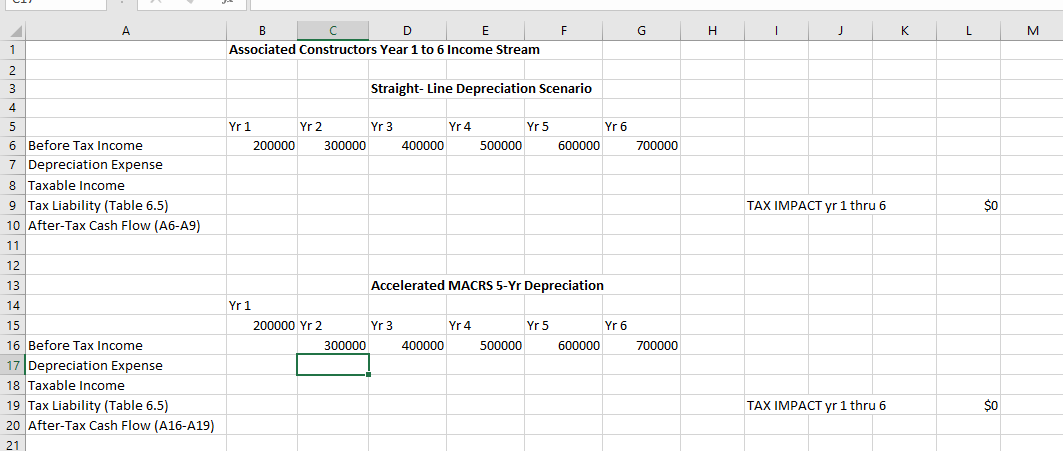This screenshot has width=1063, height=451.
Task: Click 'Tax Liability (Table 6.5)' in row 9
Action: [97, 205]
